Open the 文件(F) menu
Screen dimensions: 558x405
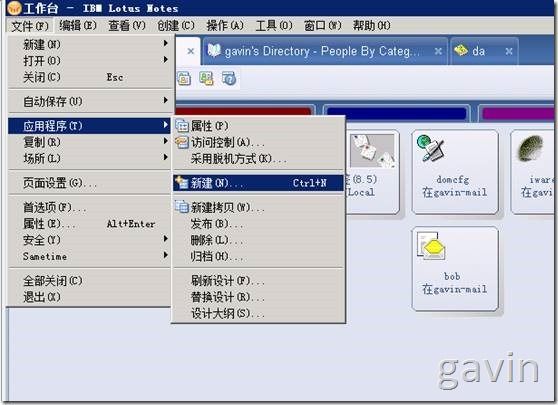coord(30,26)
